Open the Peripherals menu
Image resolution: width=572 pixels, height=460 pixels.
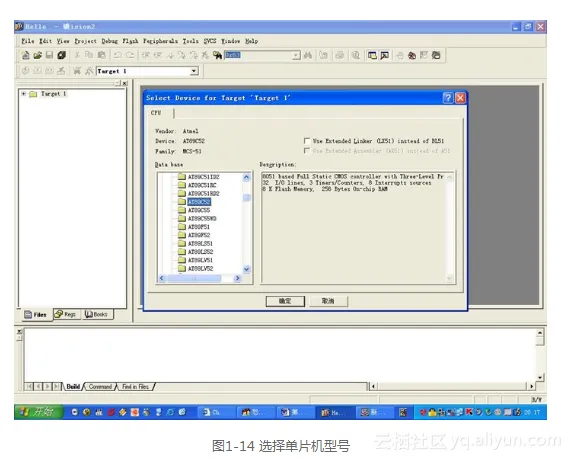[161, 41]
